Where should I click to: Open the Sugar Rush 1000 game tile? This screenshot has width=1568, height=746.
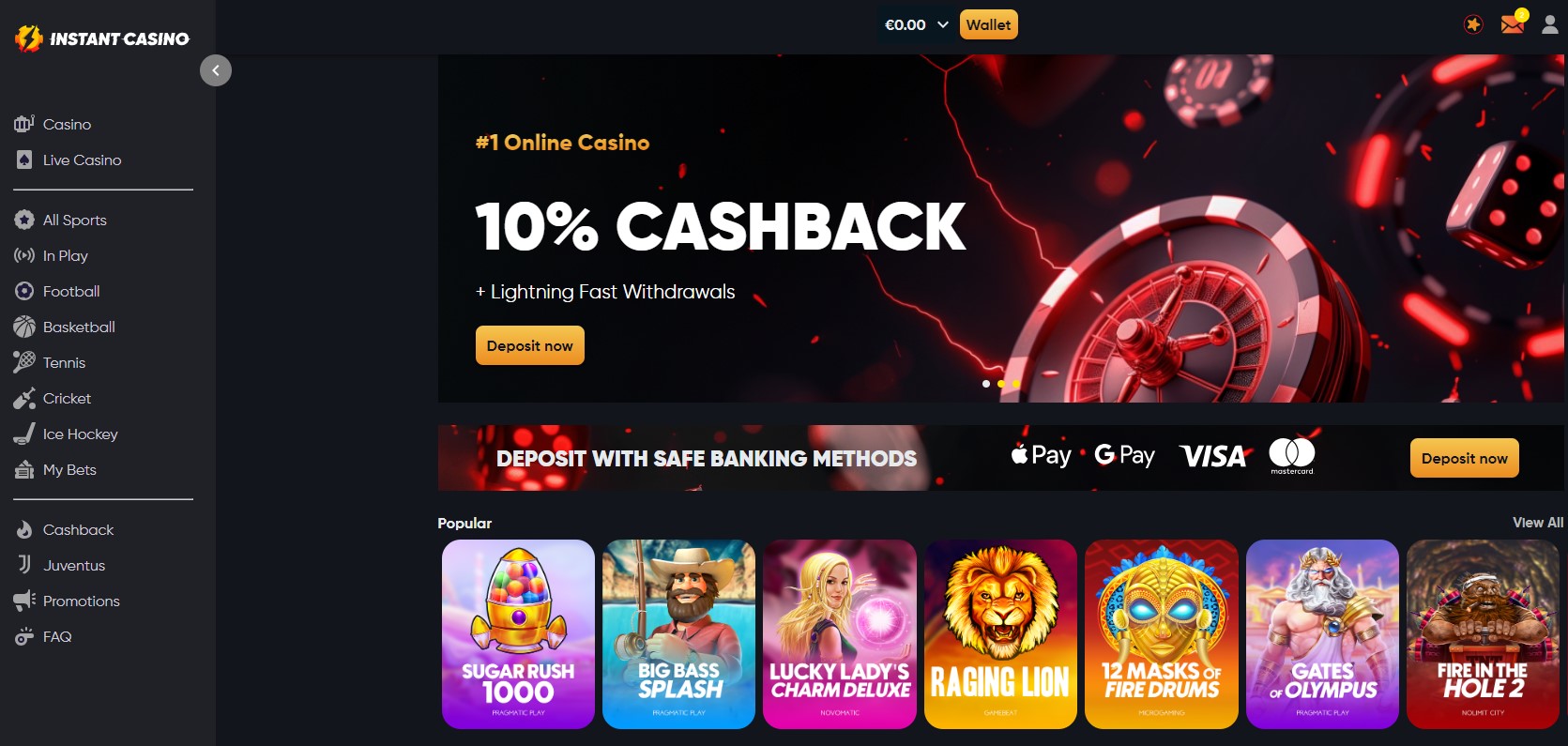(518, 633)
